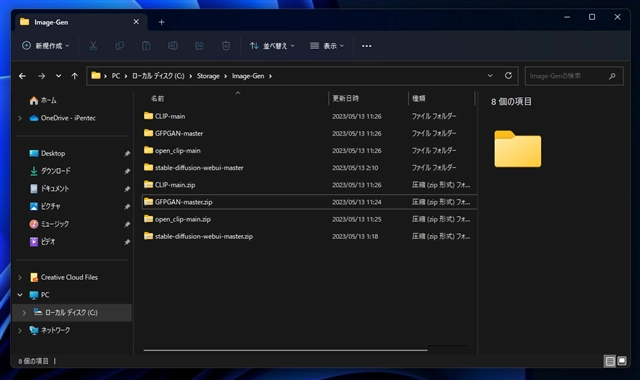This screenshot has width=640, height=380.
Task: Expand ネットワーク tree node
Action: (20, 330)
